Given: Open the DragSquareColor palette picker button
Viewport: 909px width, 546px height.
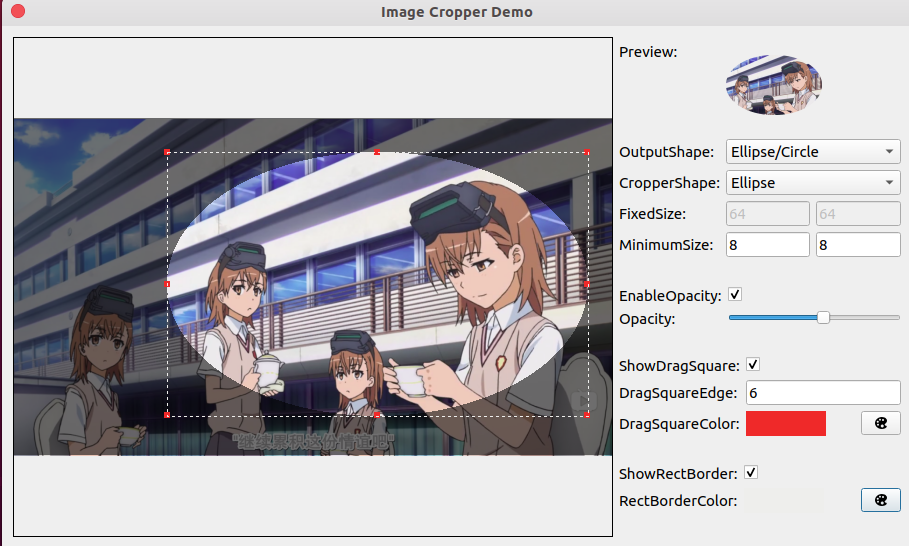Looking at the screenshot, I should tap(881, 423).
